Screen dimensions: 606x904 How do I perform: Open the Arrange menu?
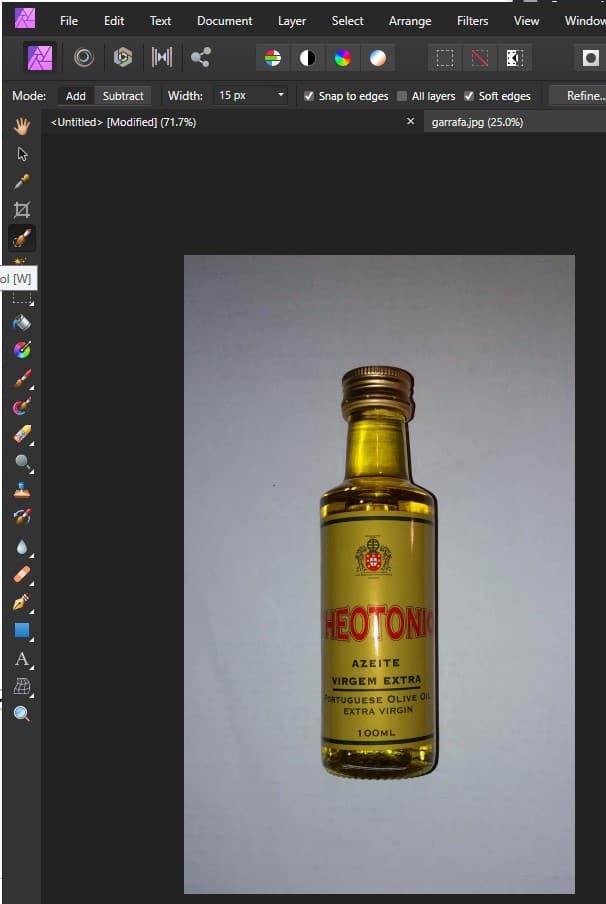click(410, 21)
